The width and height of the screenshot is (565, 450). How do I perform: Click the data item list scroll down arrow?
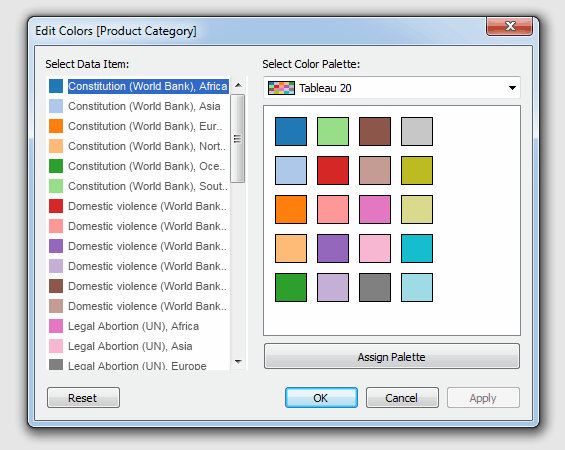238,361
